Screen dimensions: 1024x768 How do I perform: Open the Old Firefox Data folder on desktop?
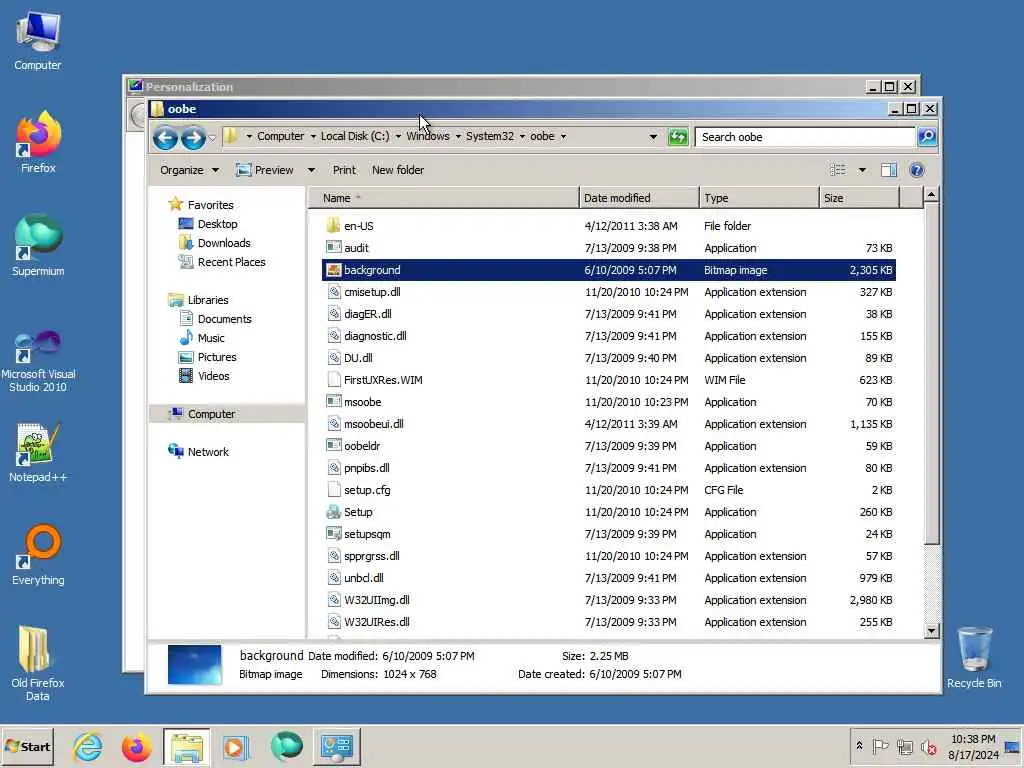[x=38, y=664]
